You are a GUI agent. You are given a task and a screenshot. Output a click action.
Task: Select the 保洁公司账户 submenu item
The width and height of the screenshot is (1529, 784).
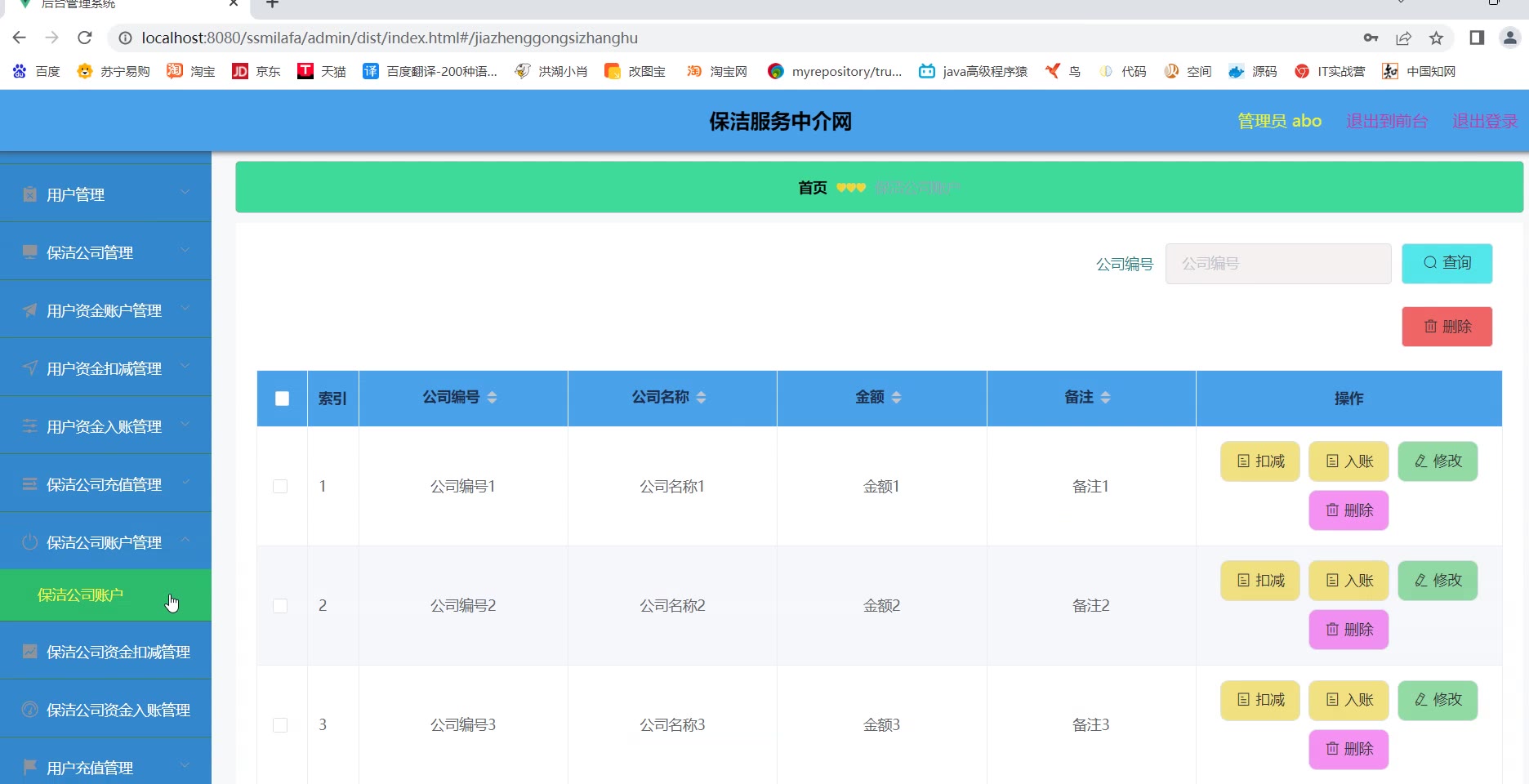81,595
